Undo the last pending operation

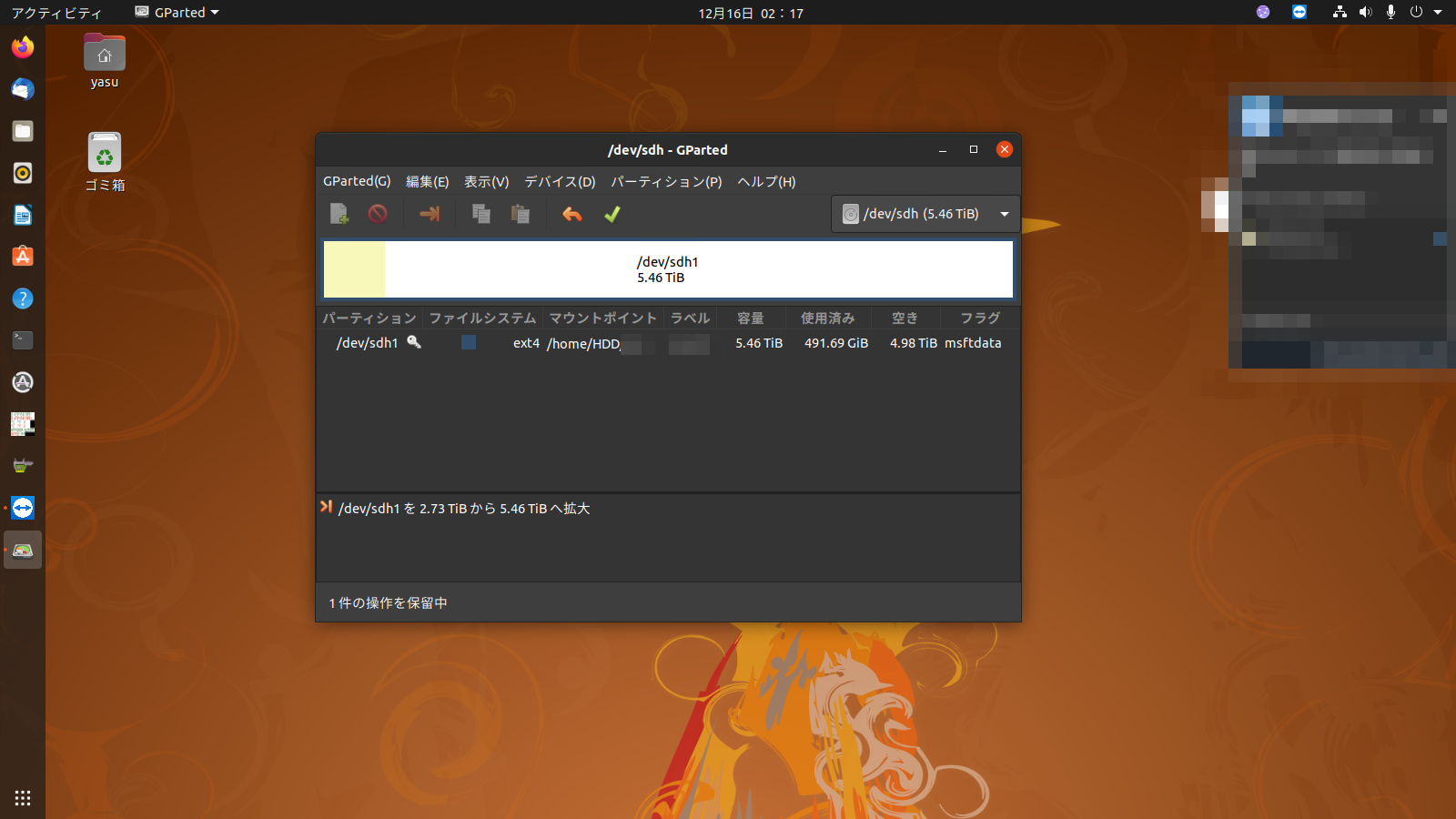click(572, 214)
